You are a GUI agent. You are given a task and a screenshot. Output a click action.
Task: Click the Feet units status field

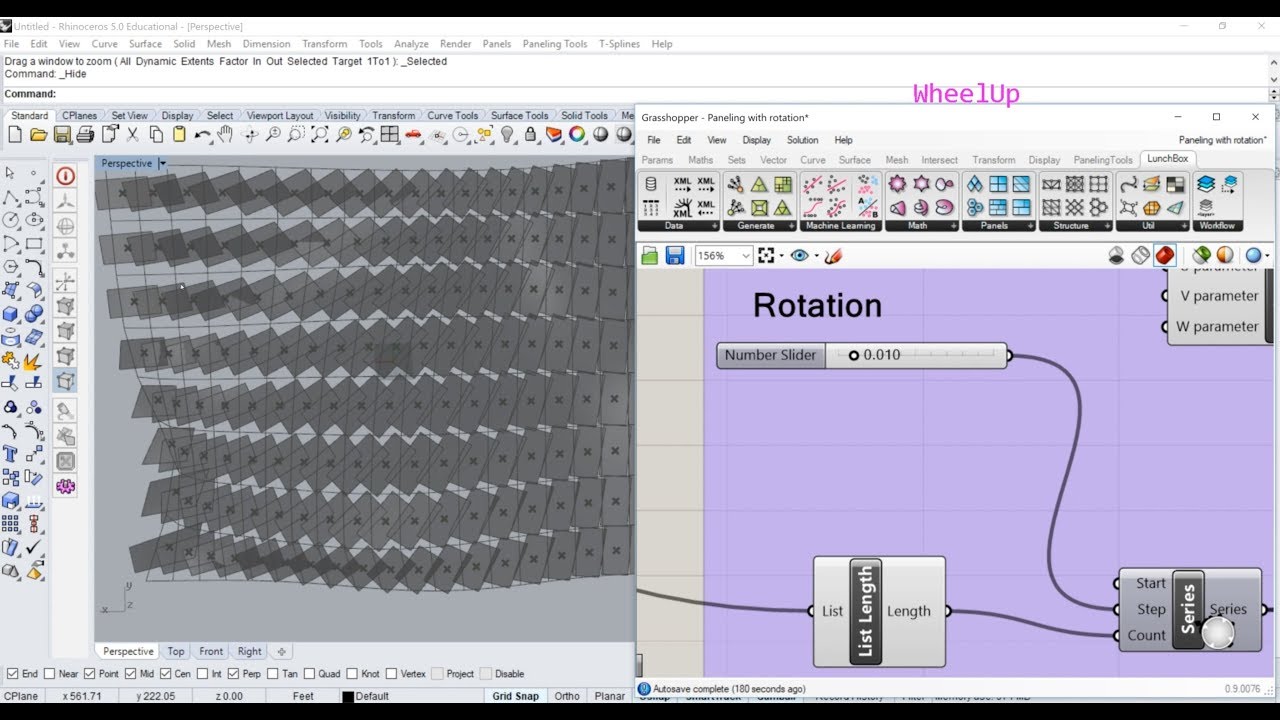click(303, 696)
